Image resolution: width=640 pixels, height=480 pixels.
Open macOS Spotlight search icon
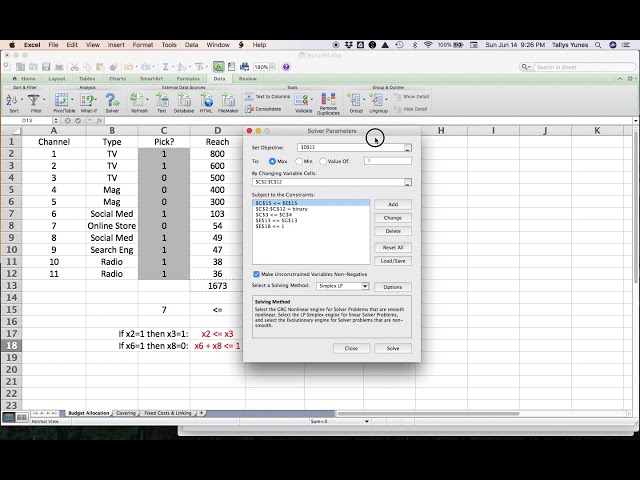pyautogui.click(x=598, y=45)
